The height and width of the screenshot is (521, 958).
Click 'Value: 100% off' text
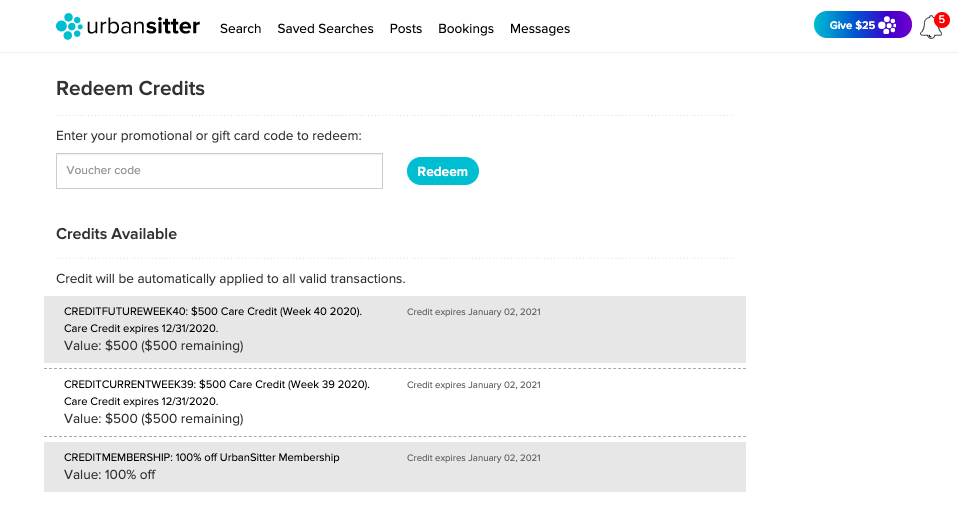tap(109, 475)
